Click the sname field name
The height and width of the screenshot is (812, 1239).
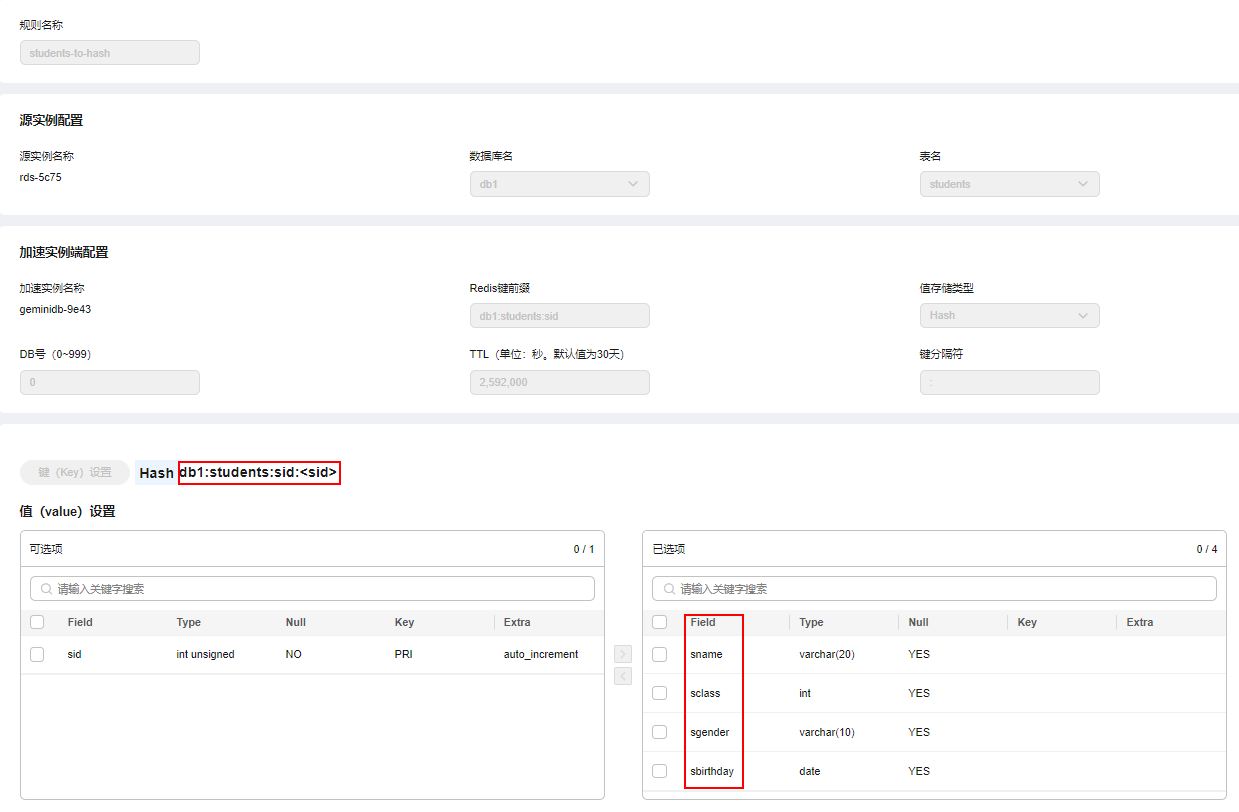(706, 654)
